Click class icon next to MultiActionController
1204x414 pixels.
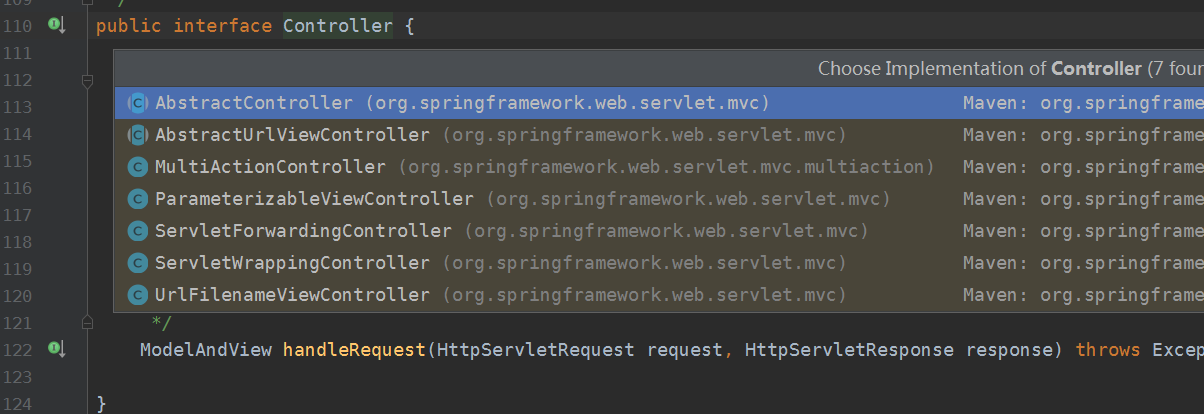[137, 167]
